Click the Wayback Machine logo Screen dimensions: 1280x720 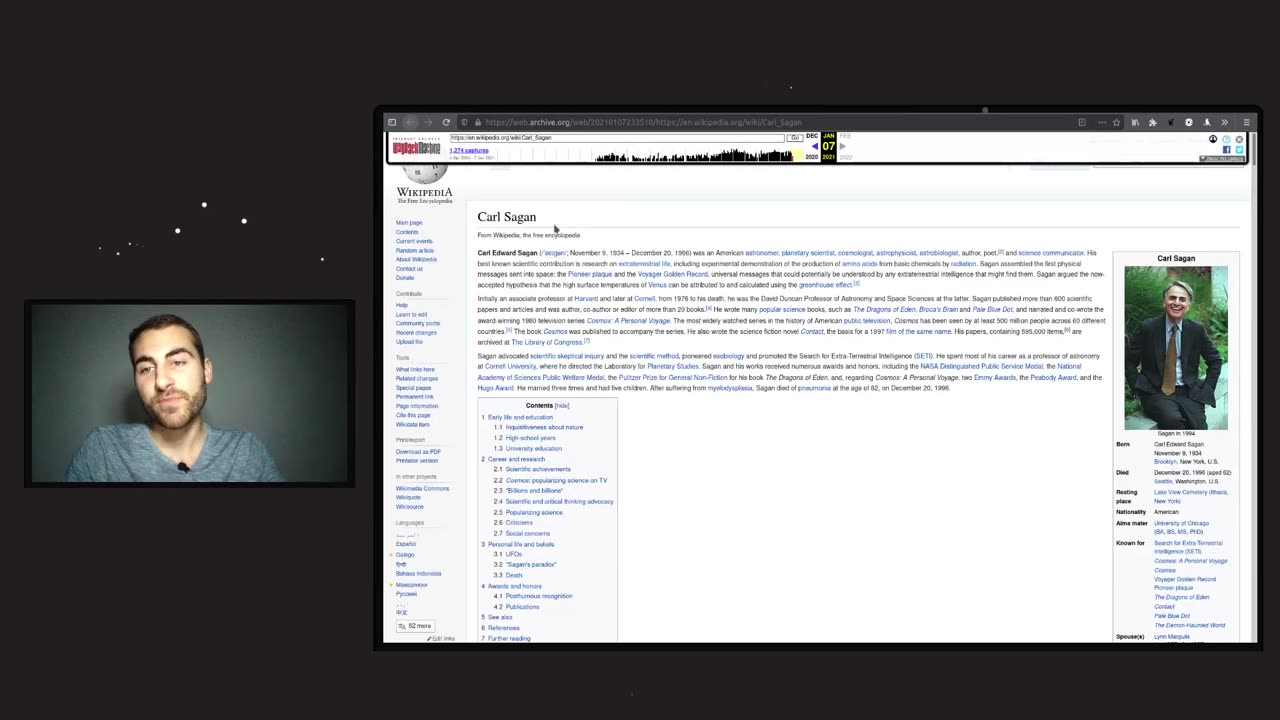pos(416,147)
